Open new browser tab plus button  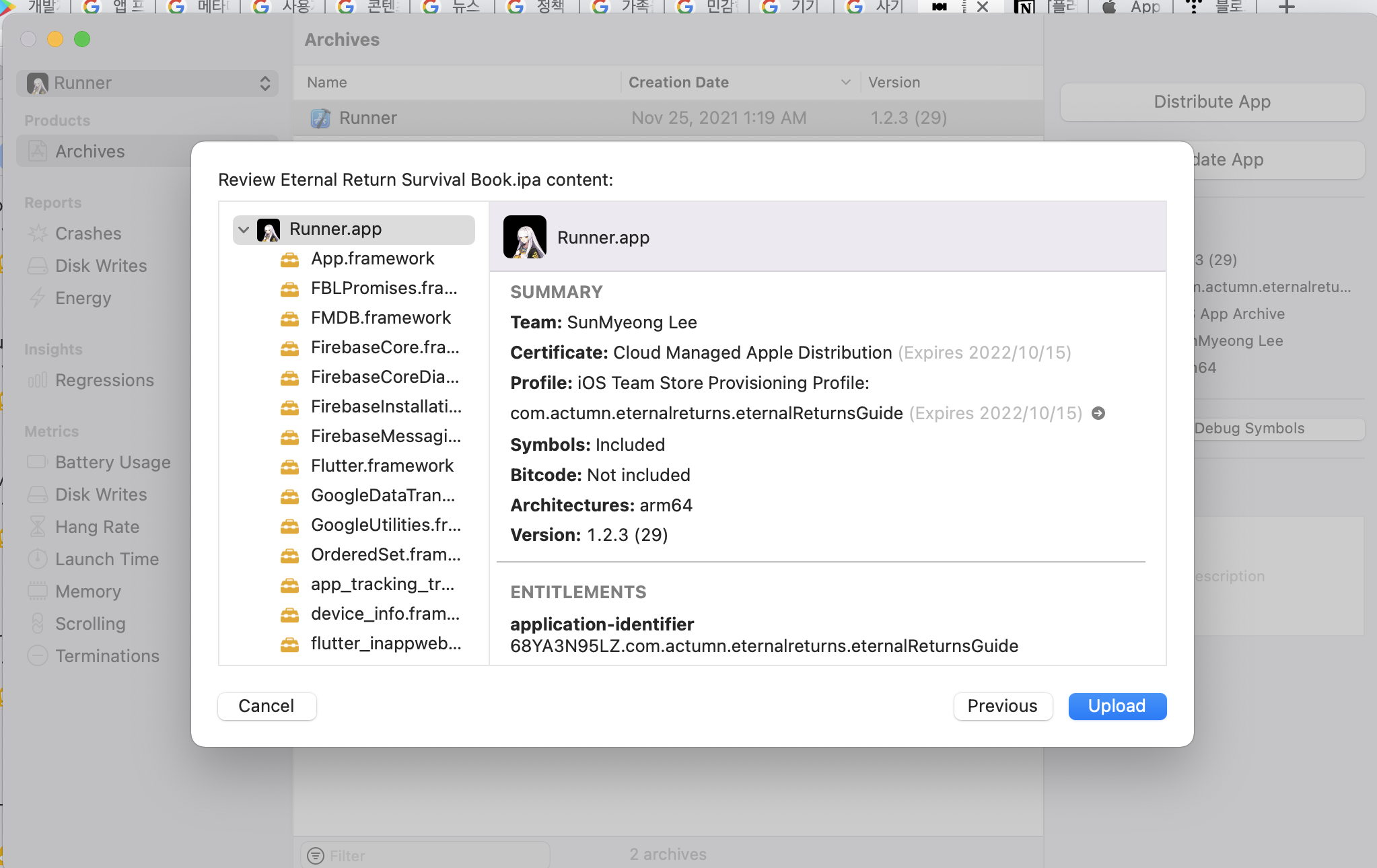coord(1286,7)
